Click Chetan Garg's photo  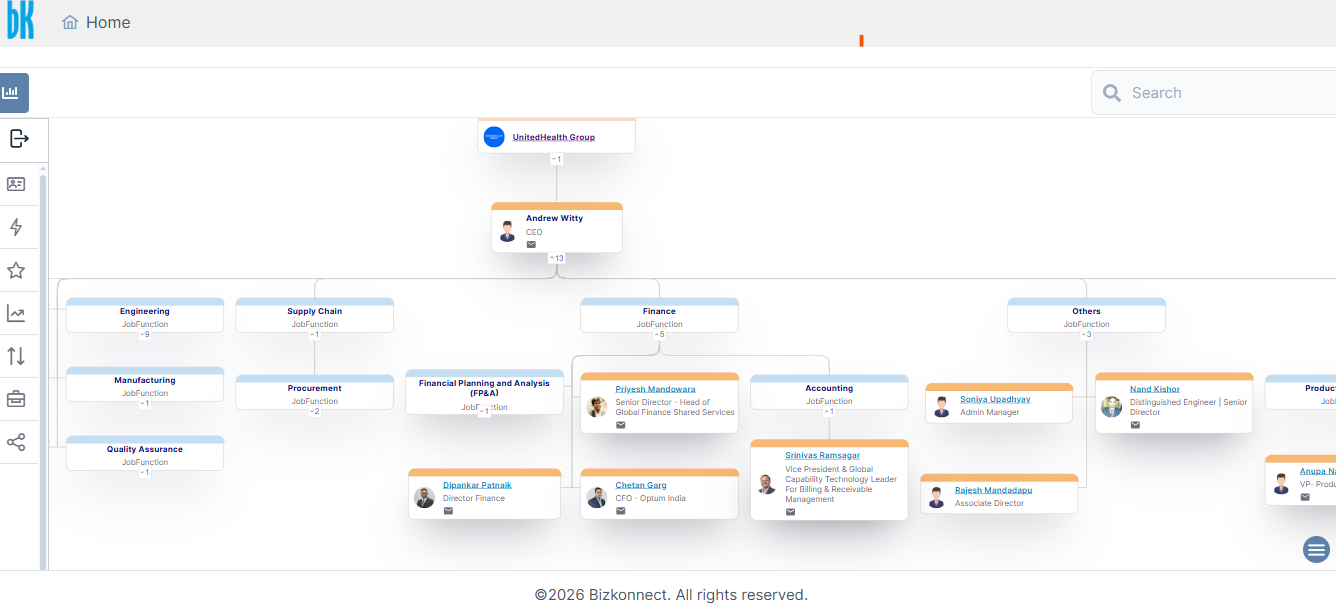pos(597,497)
